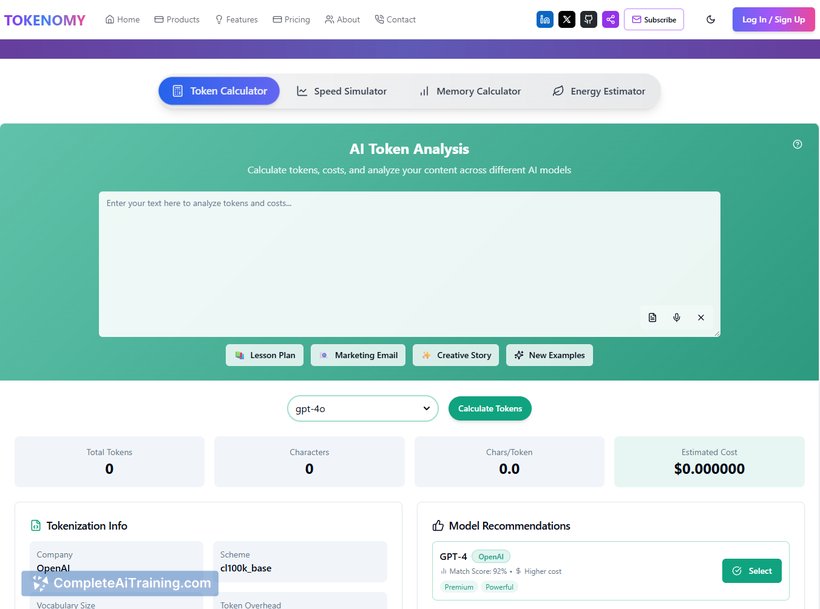Screen dimensions: 820x609
Task: Open the Features menu
Action: 236,18
